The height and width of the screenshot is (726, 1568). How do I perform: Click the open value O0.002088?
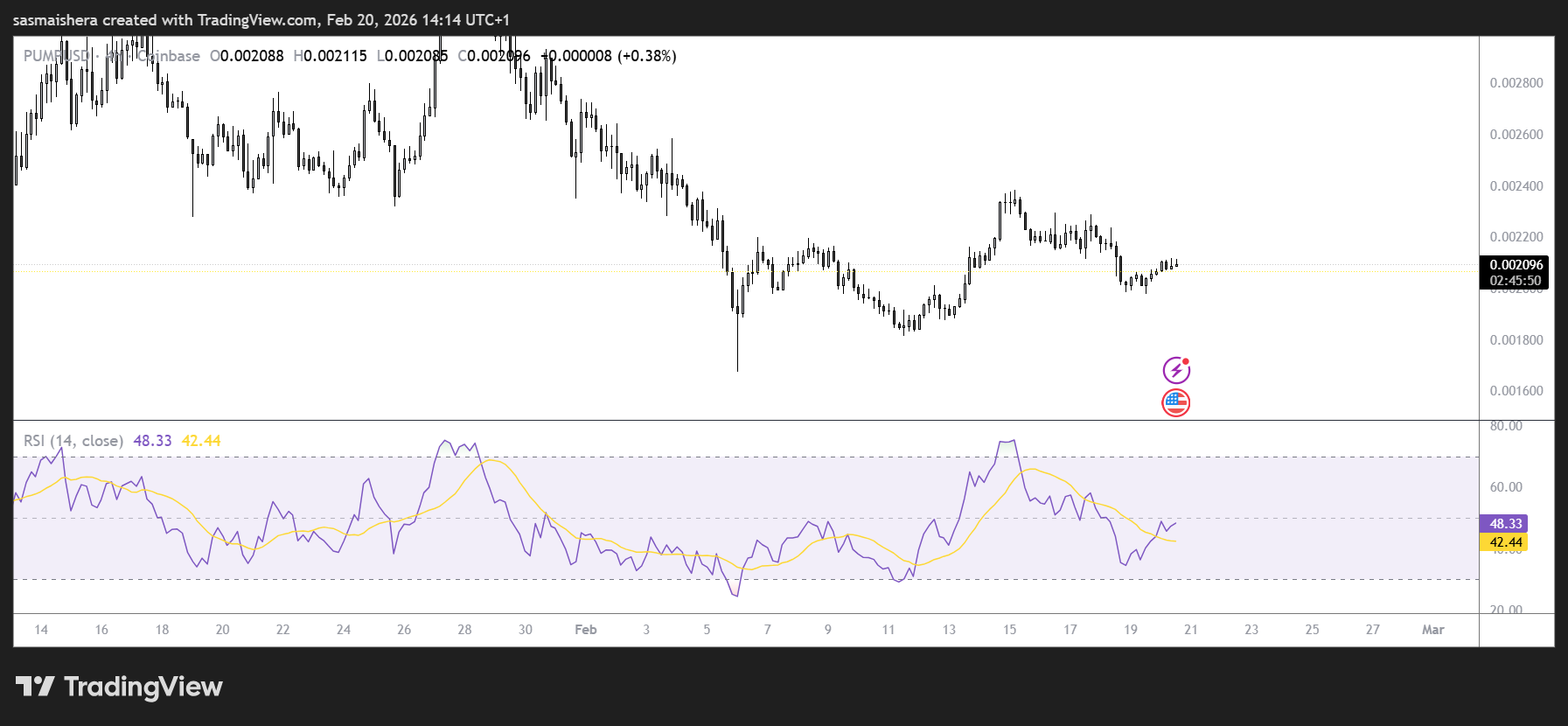tap(247, 56)
